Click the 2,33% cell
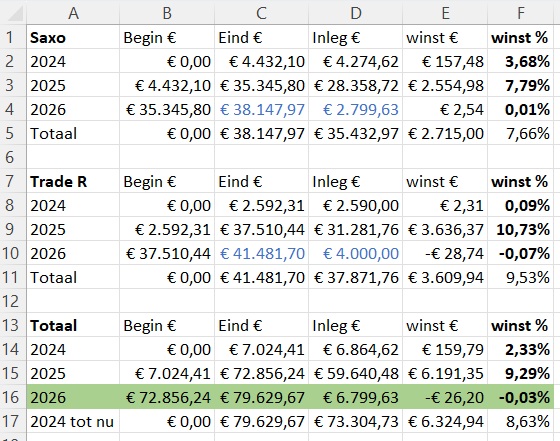This screenshot has height=441, width=560. point(521,349)
